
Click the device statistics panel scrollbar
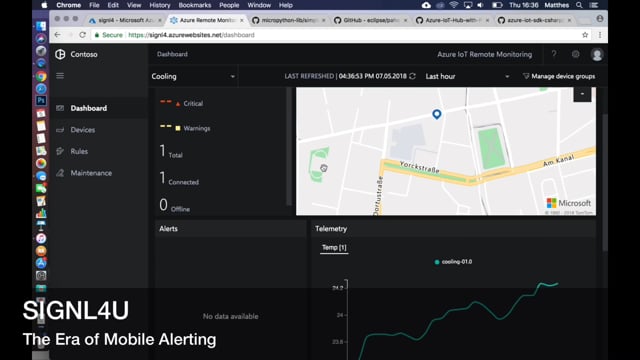tap(289, 146)
